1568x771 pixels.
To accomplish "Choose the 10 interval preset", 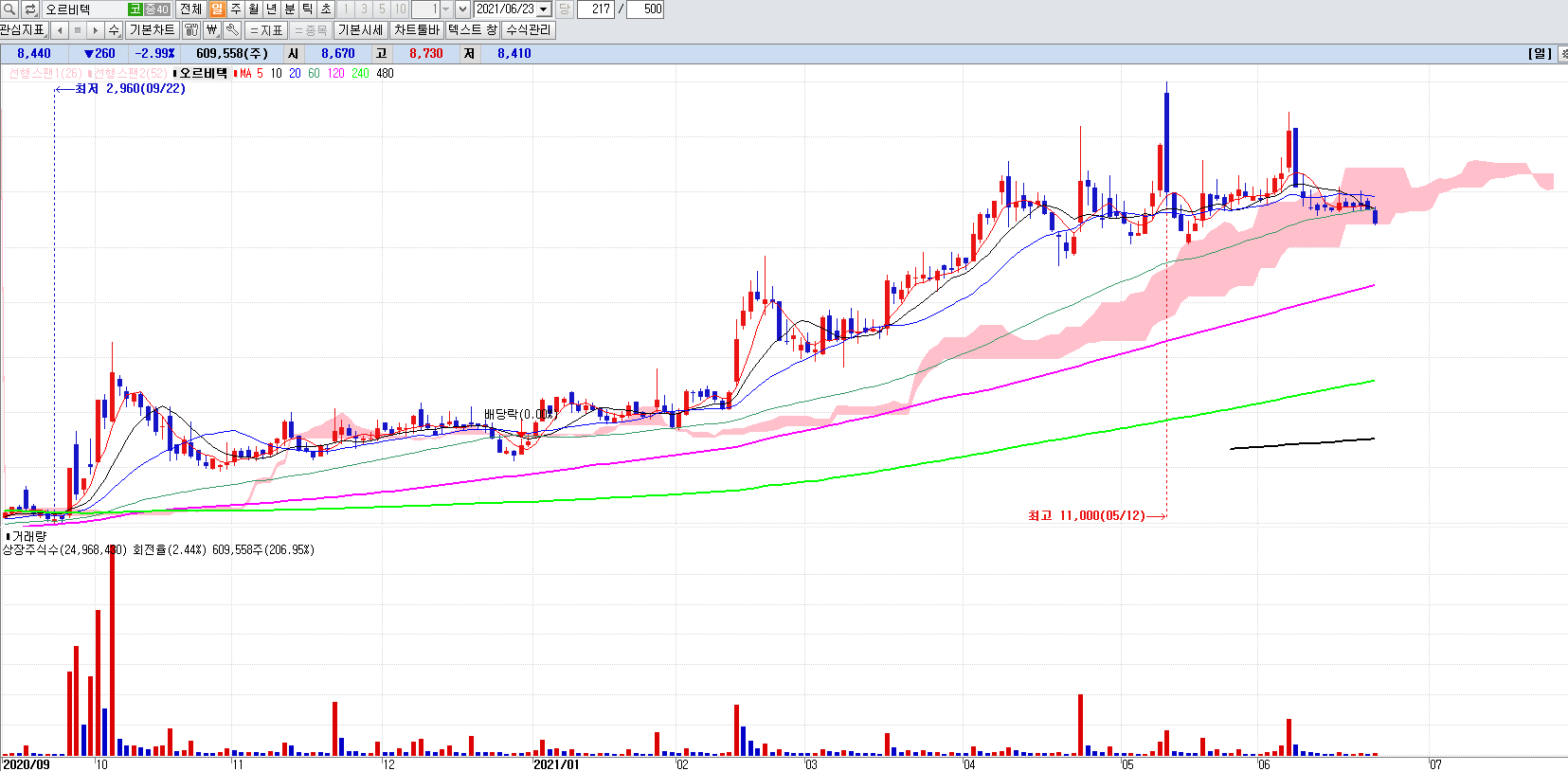I will click(400, 9).
